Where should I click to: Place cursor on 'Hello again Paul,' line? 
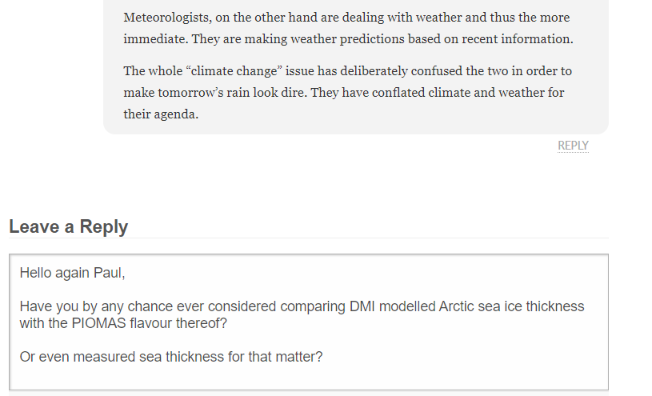coord(72,273)
